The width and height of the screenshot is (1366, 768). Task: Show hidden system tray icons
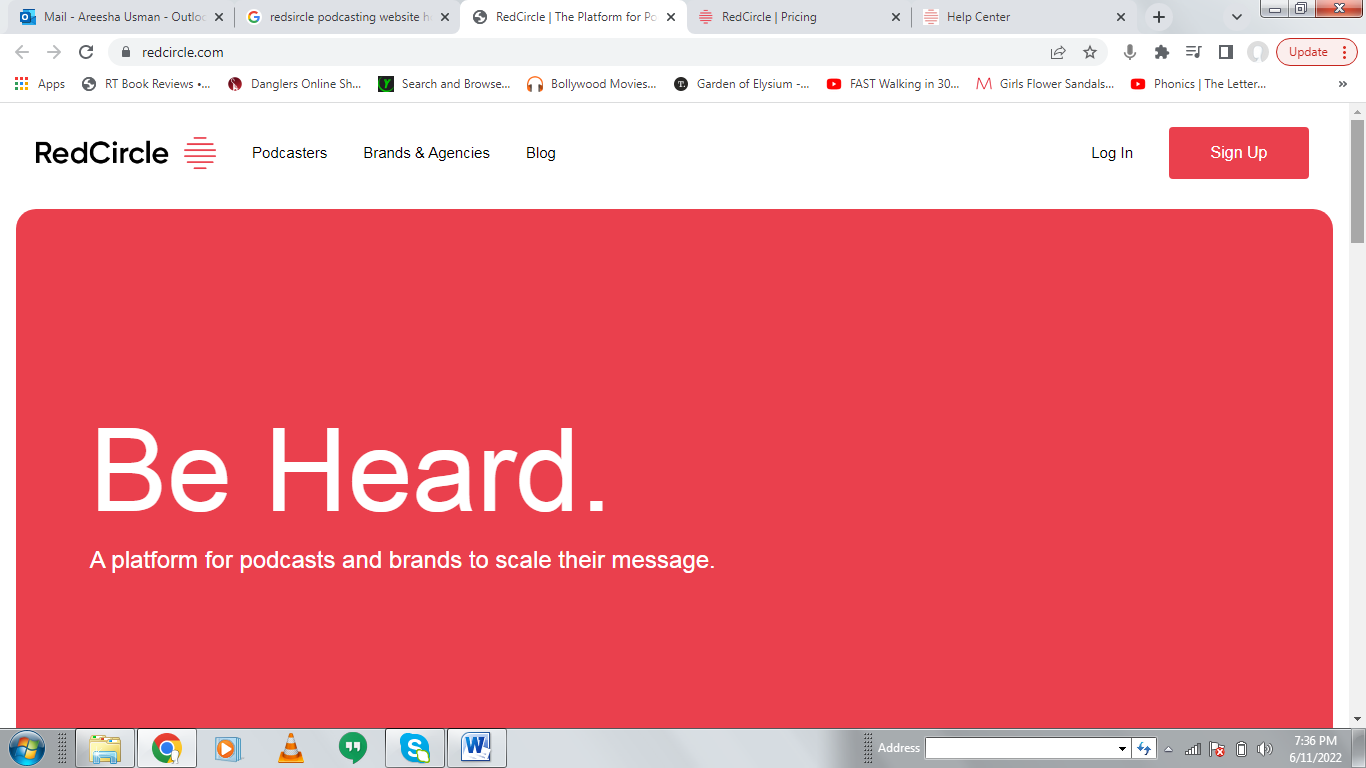[x=1168, y=749]
